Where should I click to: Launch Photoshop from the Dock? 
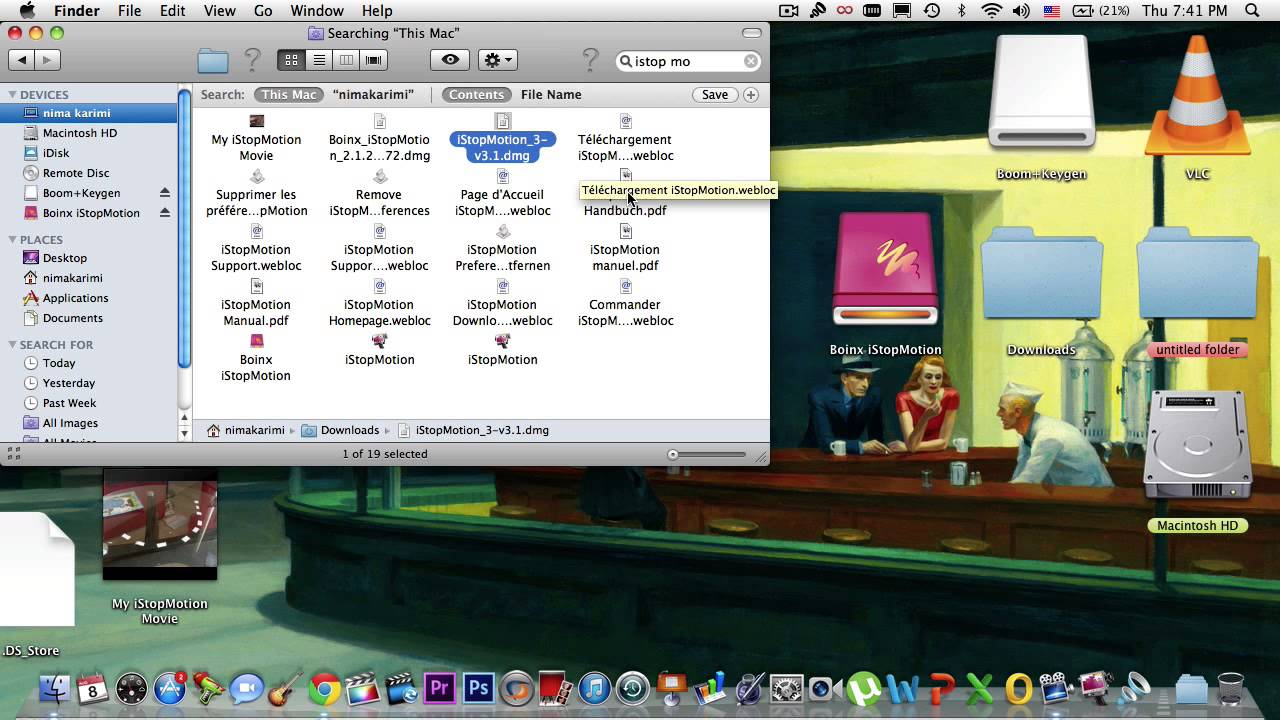[x=479, y=689]
